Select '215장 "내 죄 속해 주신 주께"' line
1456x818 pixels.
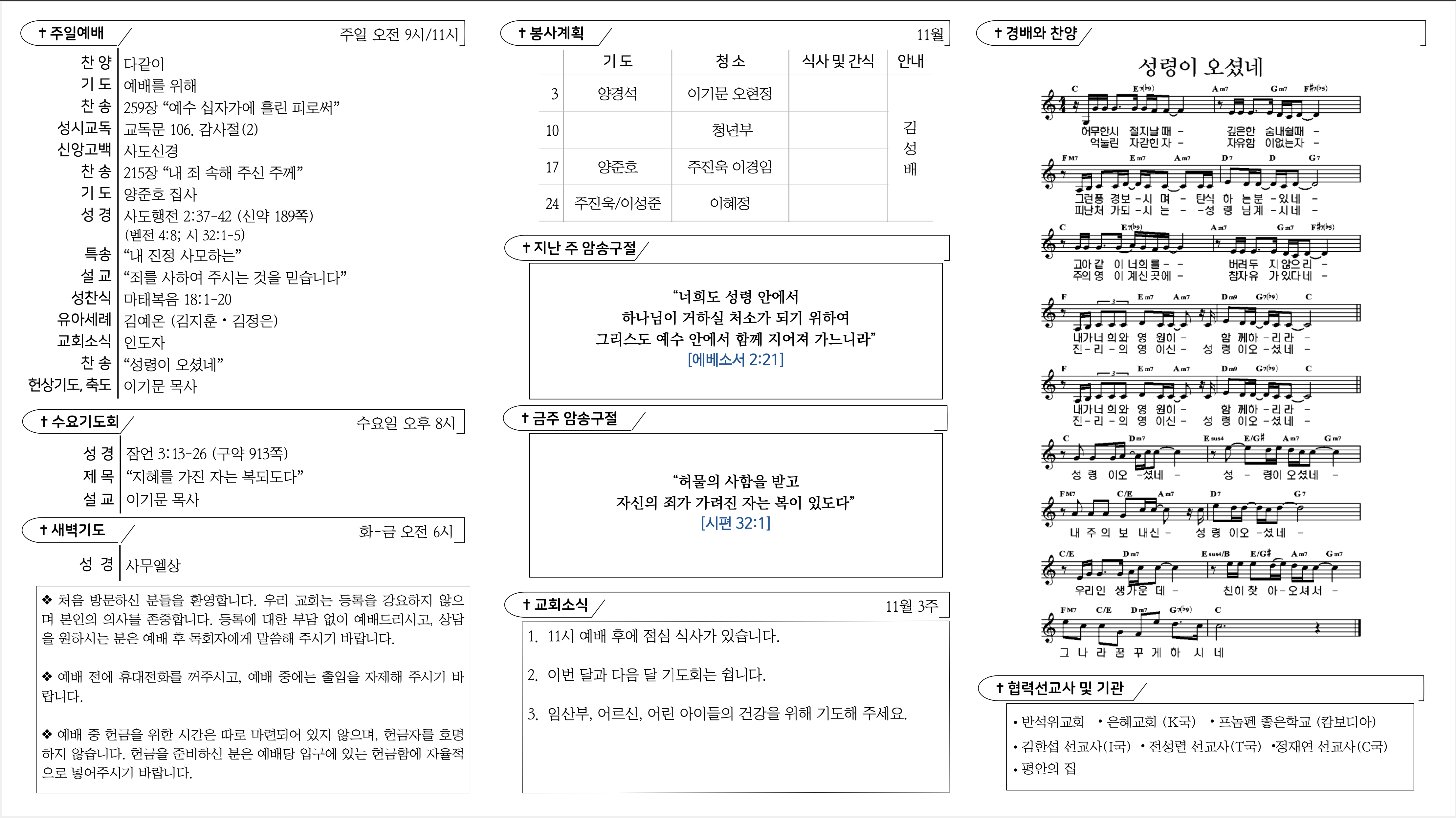(x=213, y=172)
